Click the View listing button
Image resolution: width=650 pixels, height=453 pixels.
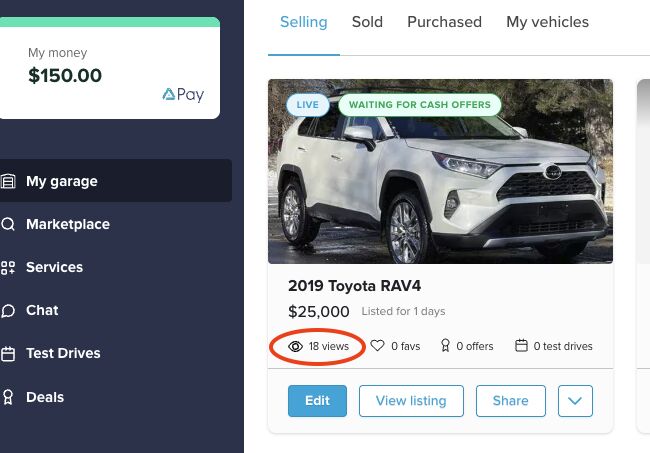click(x=411, y=401)
